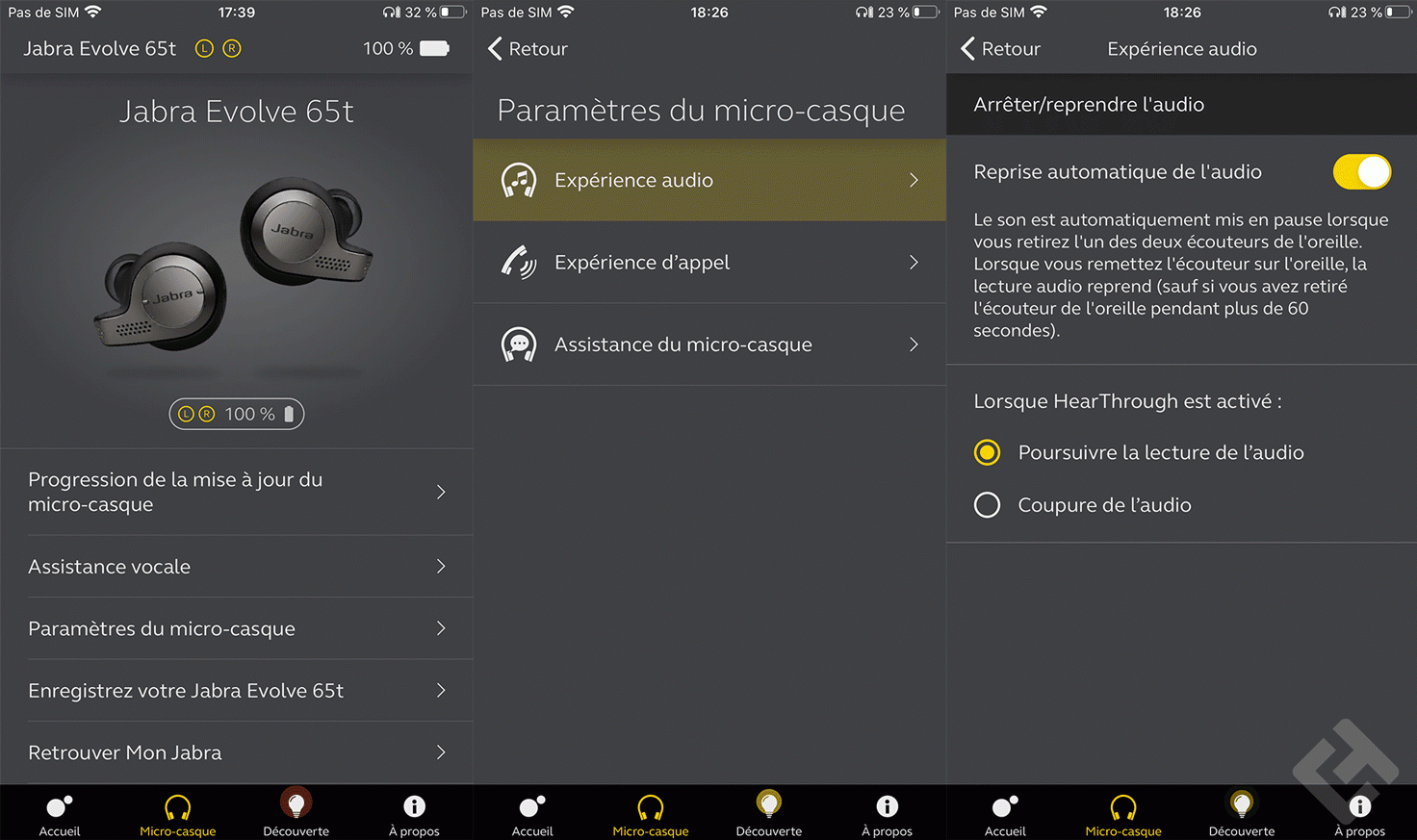Screen dimensions: 1417x840
Task: Tap Découverte lightbulb icon in right screen
Action: click(1241, 803)
